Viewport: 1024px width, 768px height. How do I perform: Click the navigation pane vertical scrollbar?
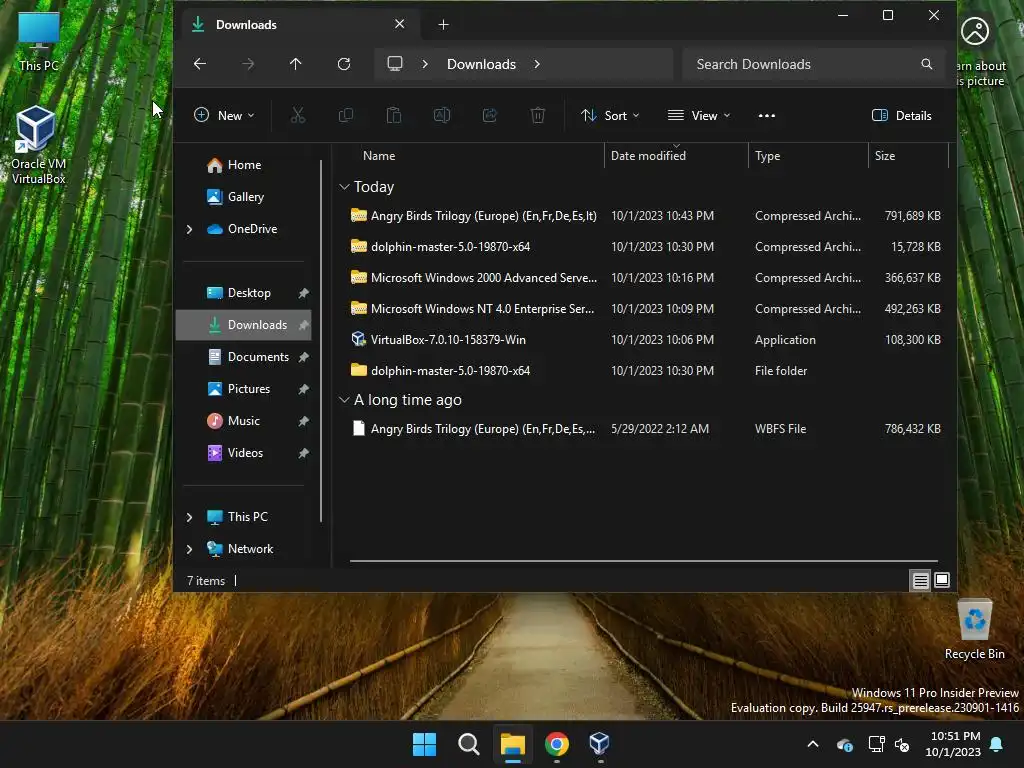321,341
